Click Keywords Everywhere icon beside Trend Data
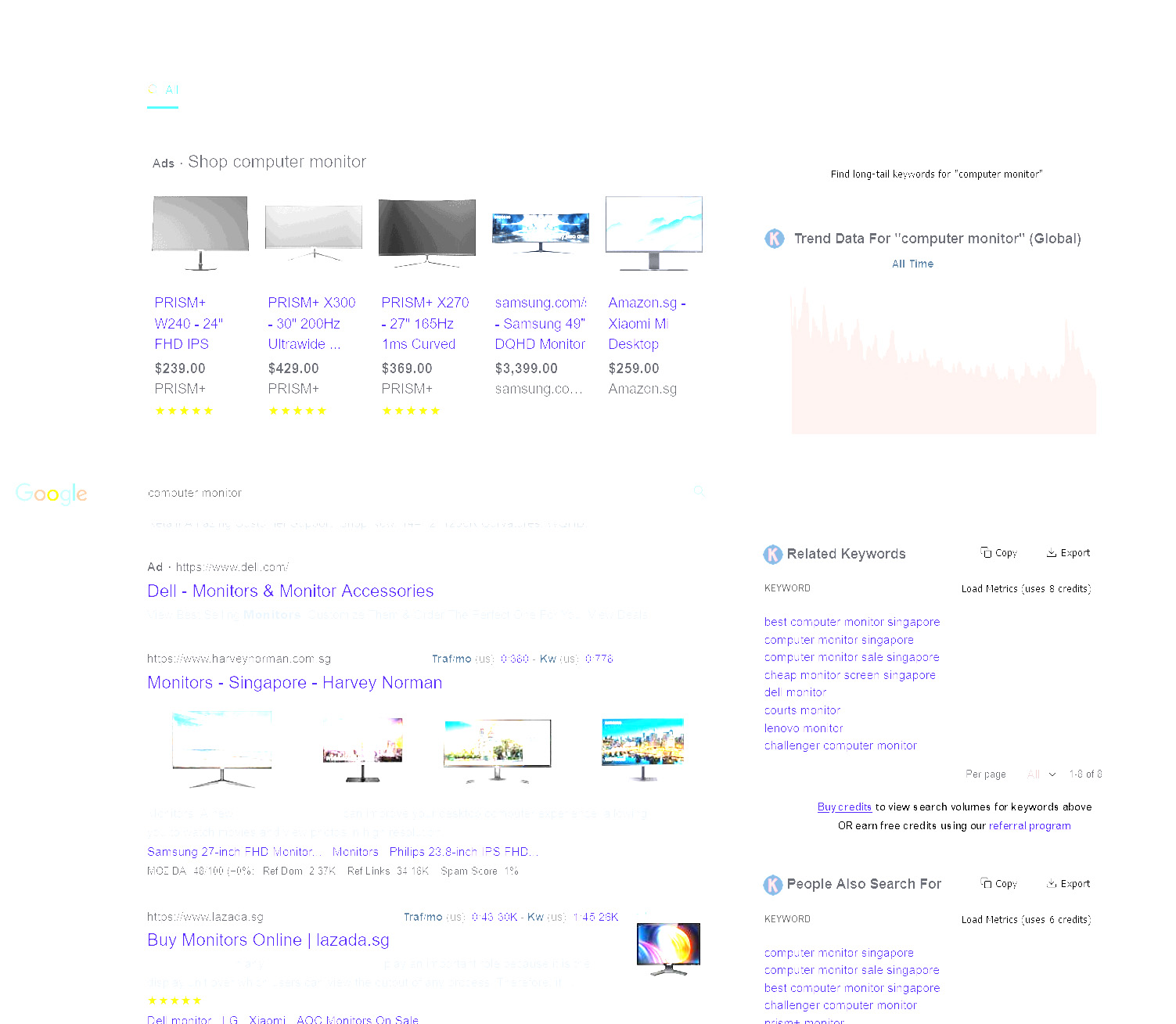Image resolution: width=1176 pixels, height=1024 pixels. [775, 239]
